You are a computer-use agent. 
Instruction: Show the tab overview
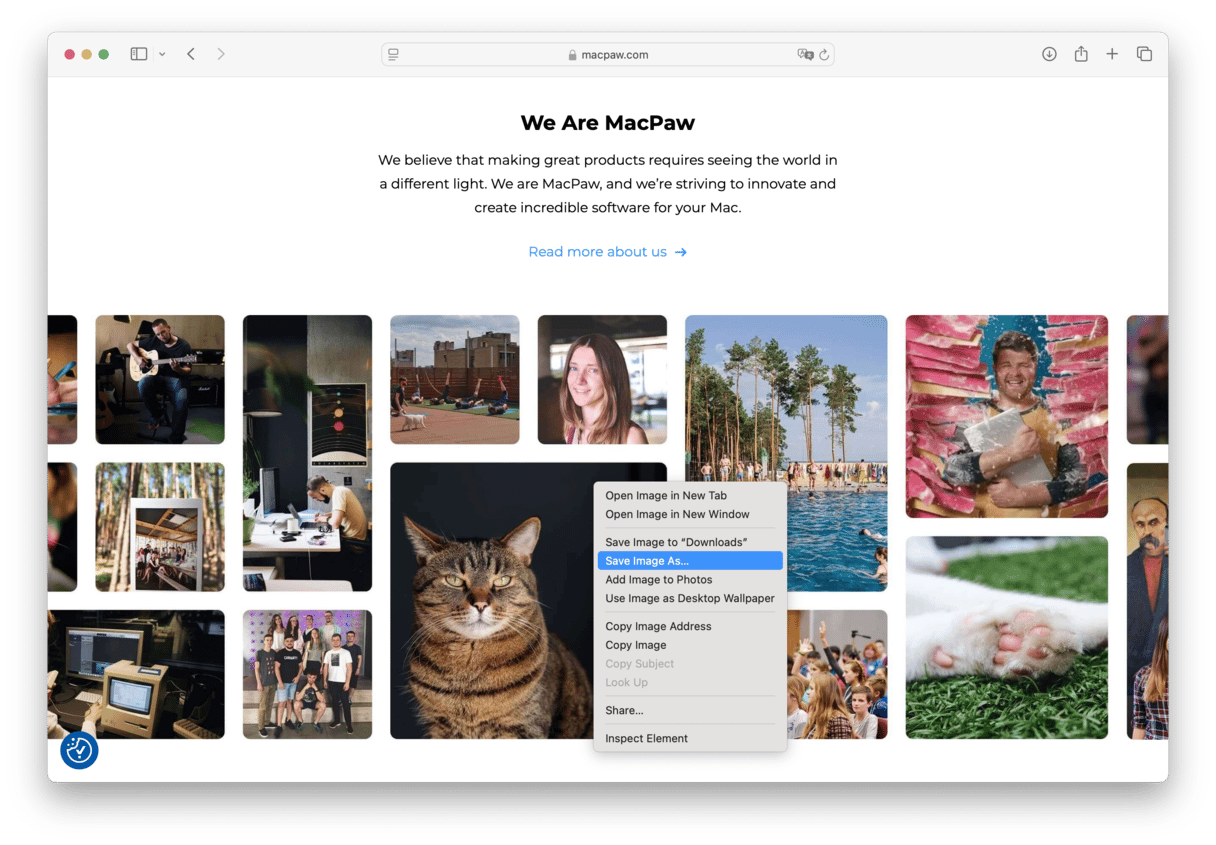coord(1144,54)
